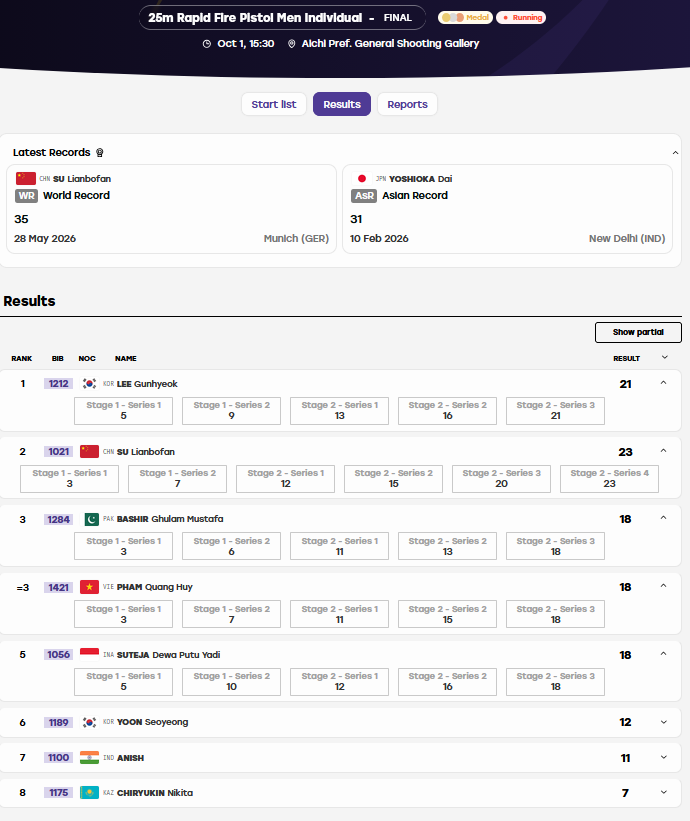The height and width of the screenshot is (821, 690).
Task: Click bib number 1189
Action: tap(59, 723)
